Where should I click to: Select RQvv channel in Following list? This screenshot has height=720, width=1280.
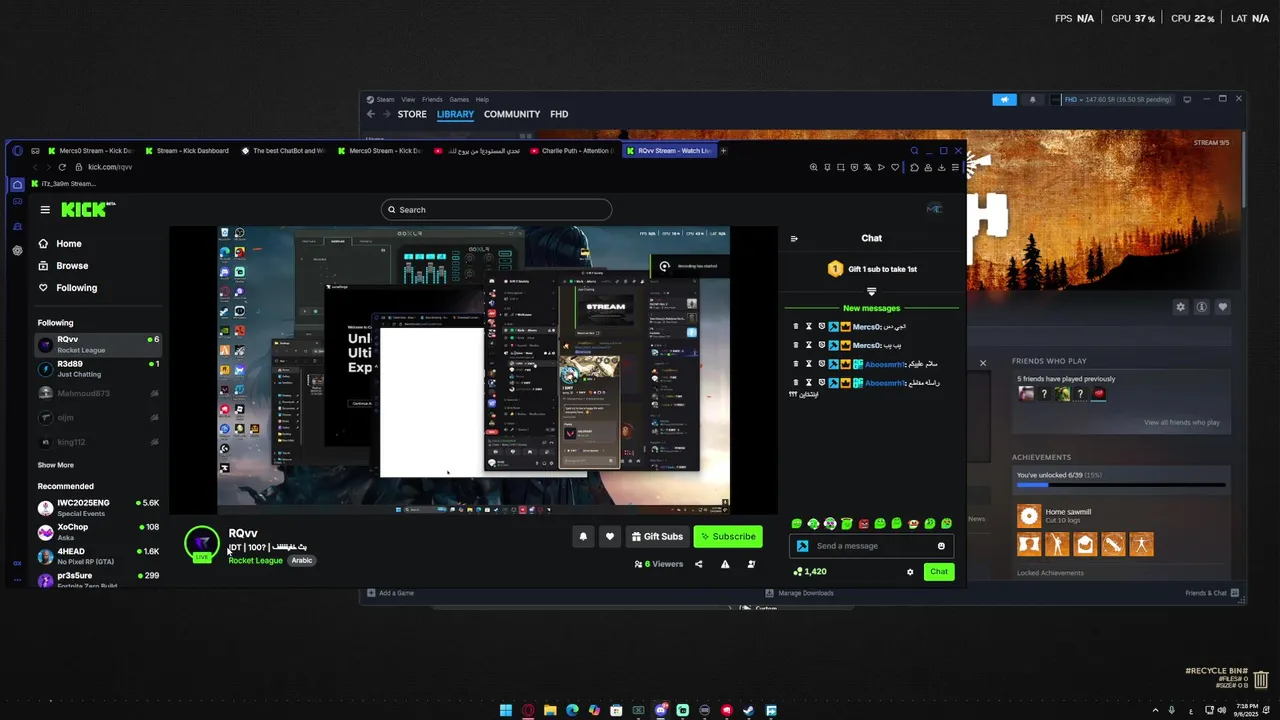[98, 344]
